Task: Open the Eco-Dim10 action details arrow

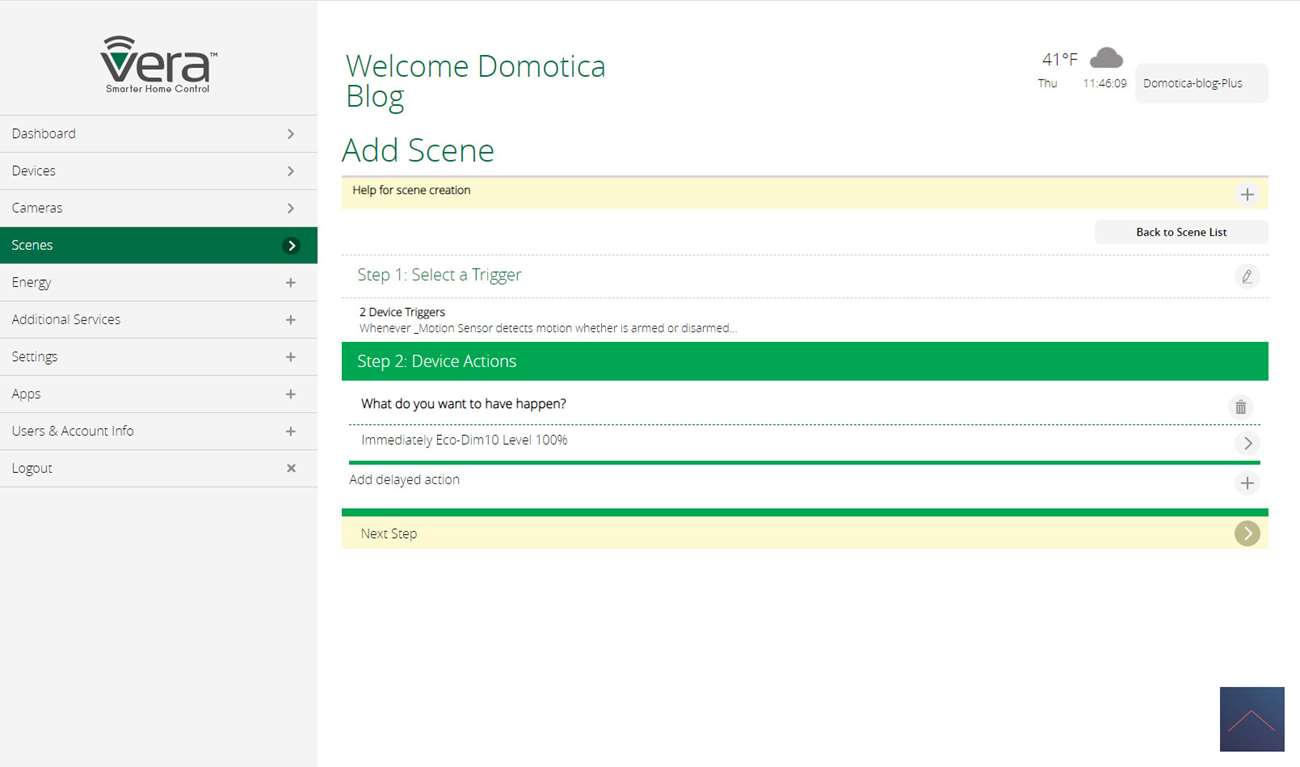Action: coord(1246,443)
